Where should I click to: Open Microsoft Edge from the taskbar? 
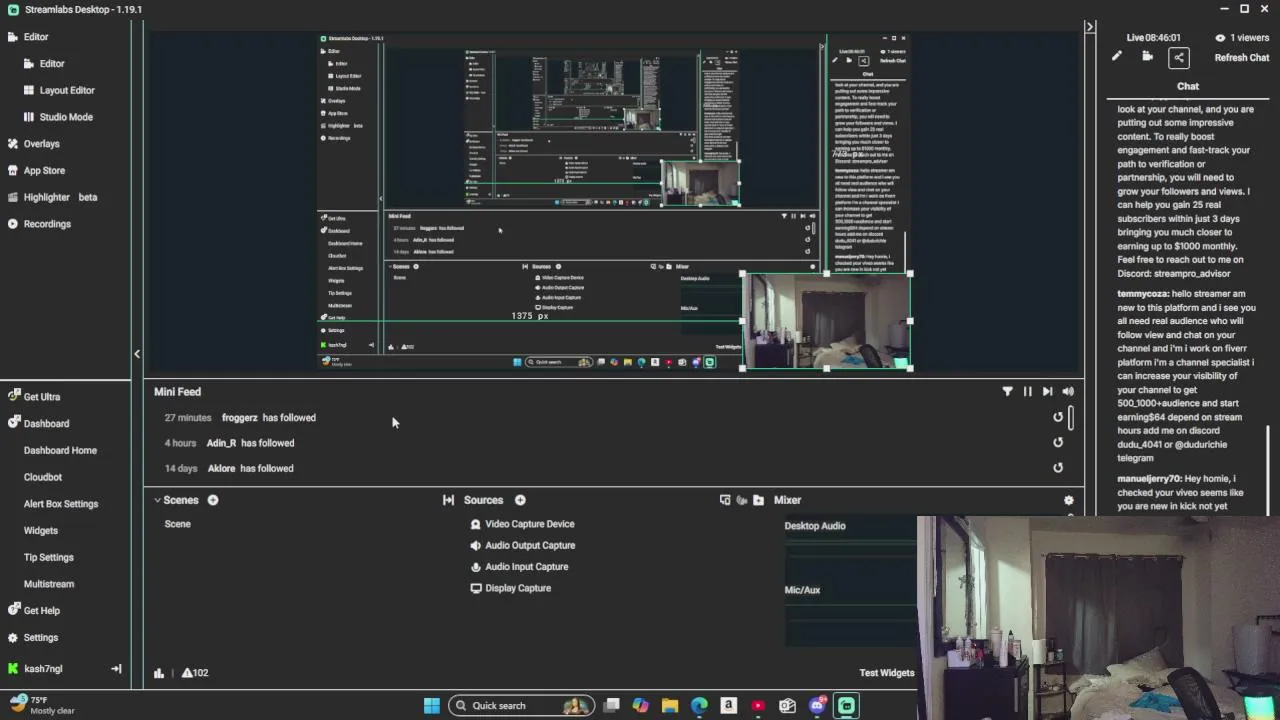coord(699,706)
